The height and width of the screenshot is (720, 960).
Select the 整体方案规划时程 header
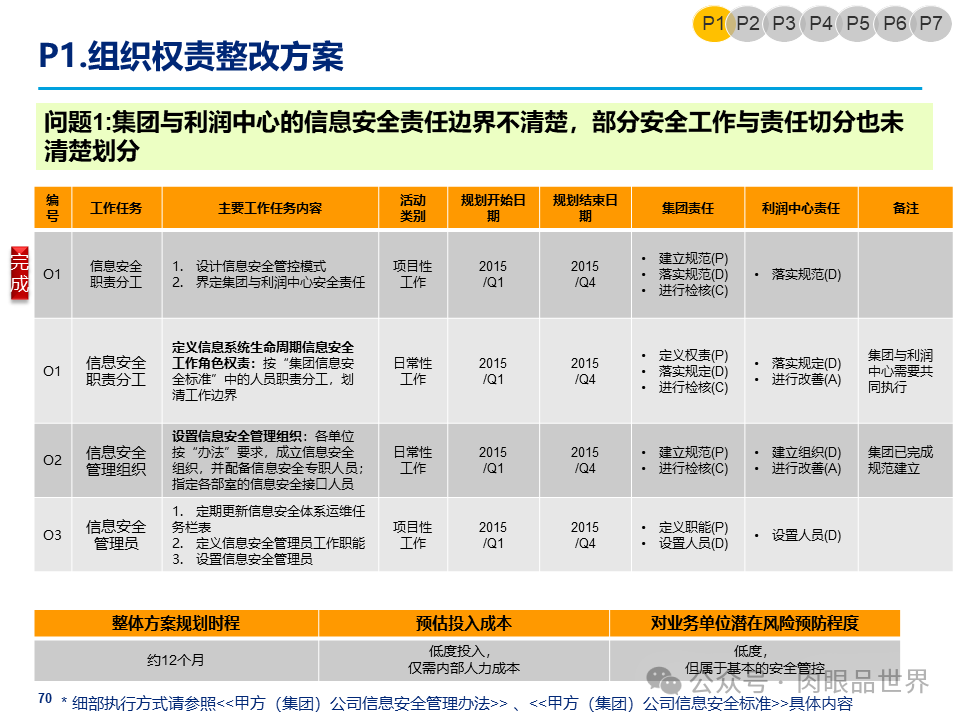point(176,623)
